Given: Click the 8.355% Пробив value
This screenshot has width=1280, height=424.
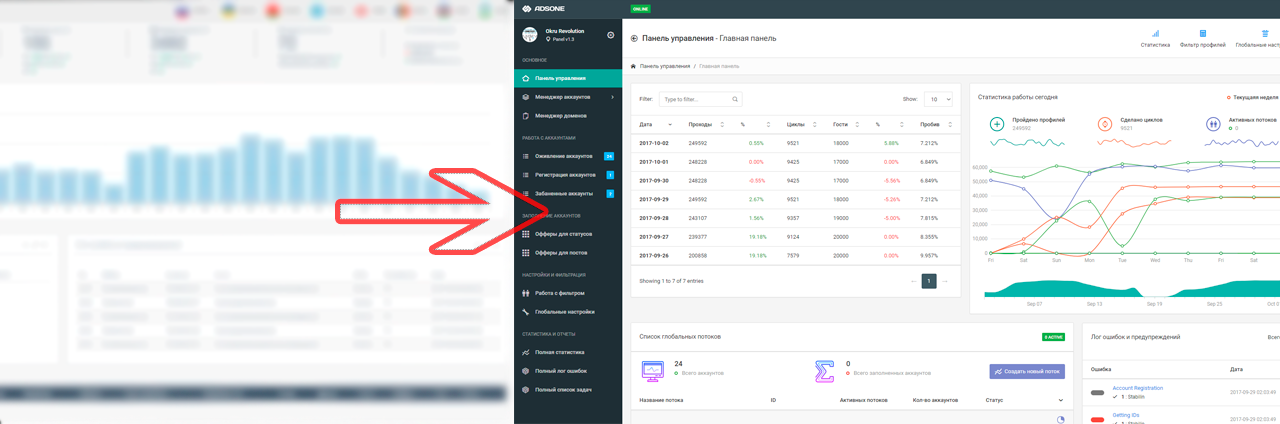Looking at the screenshot, I should pos(929,237).
